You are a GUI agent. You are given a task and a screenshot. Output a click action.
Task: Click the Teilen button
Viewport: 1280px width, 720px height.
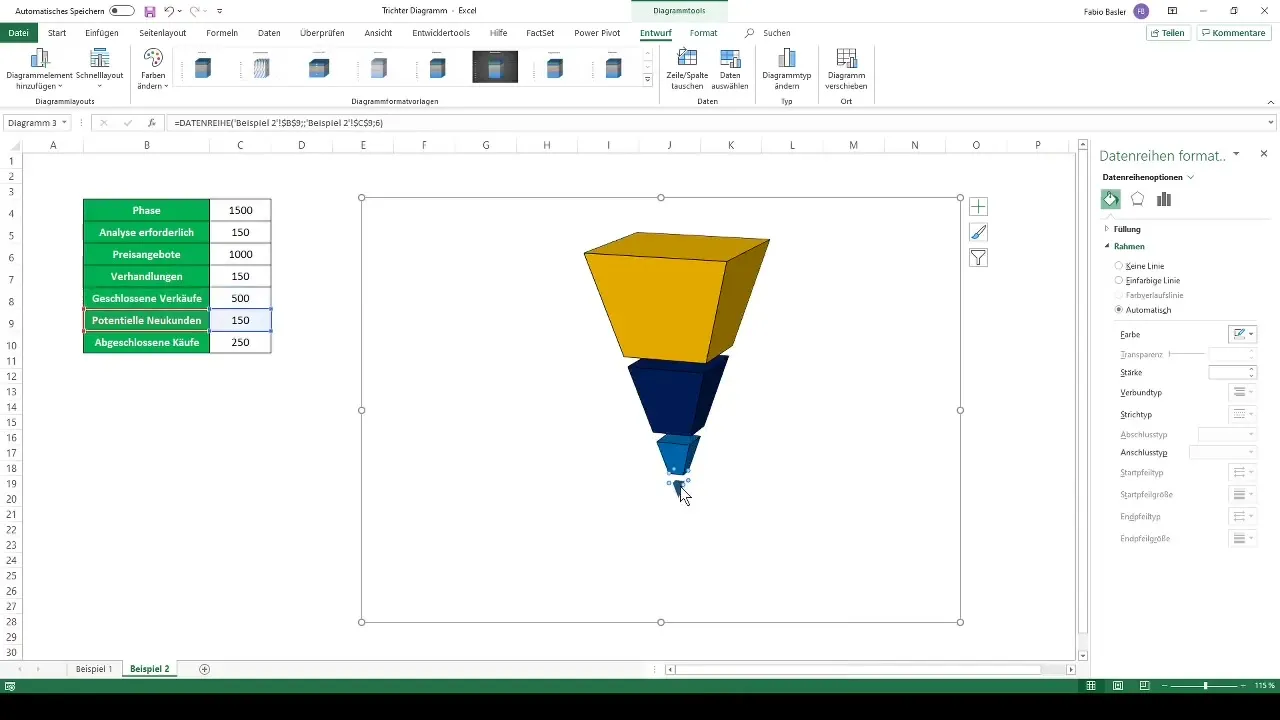[1168, 33]
